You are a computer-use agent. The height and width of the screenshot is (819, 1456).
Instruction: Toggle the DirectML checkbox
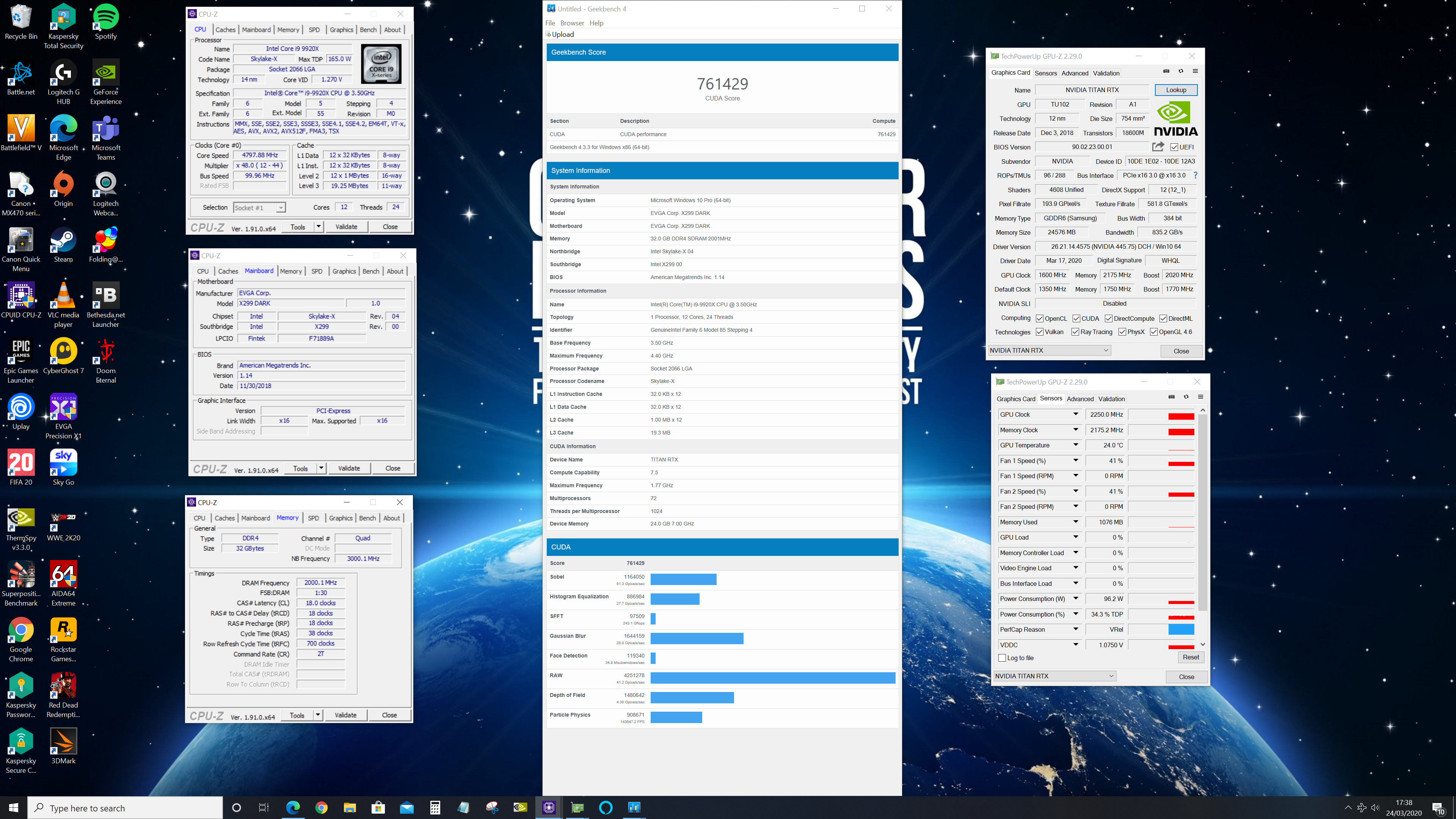pos(1163,319)
